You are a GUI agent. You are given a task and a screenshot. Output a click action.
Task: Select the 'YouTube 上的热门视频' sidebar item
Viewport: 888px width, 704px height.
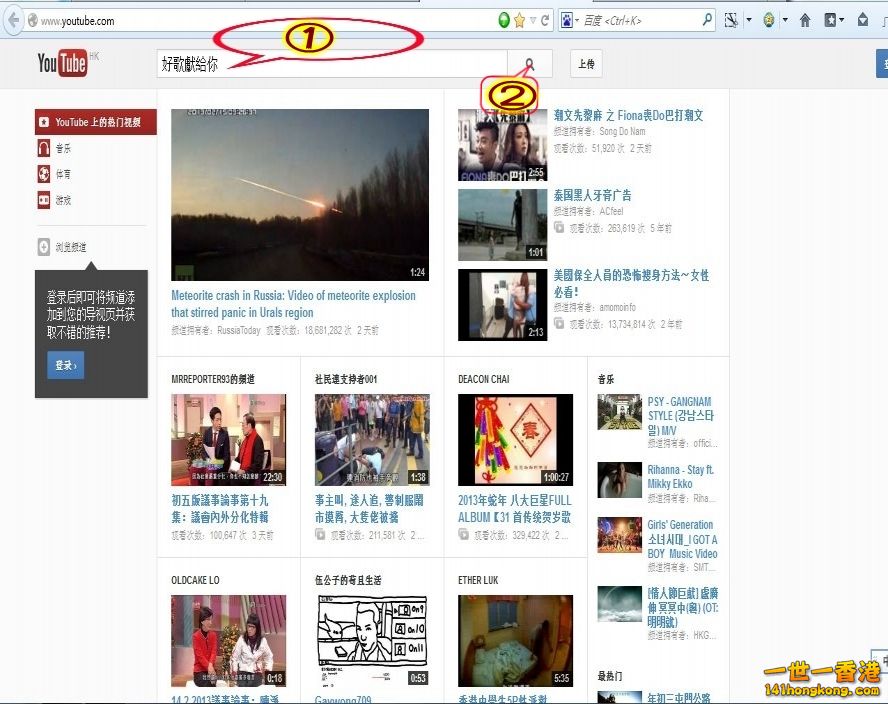[x=96, y=122]
